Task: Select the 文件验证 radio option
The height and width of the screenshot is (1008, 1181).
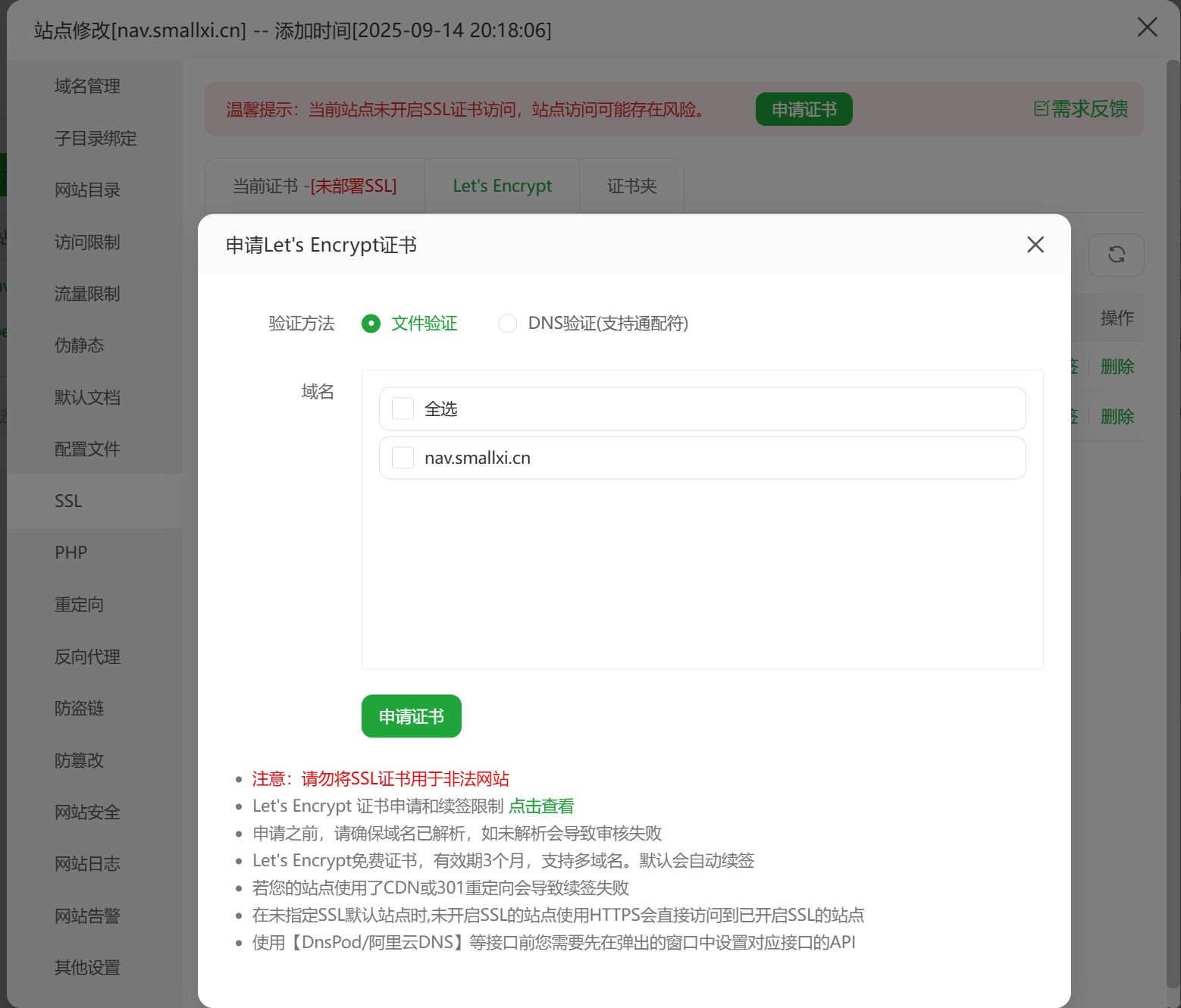Action: click(371, 324)
